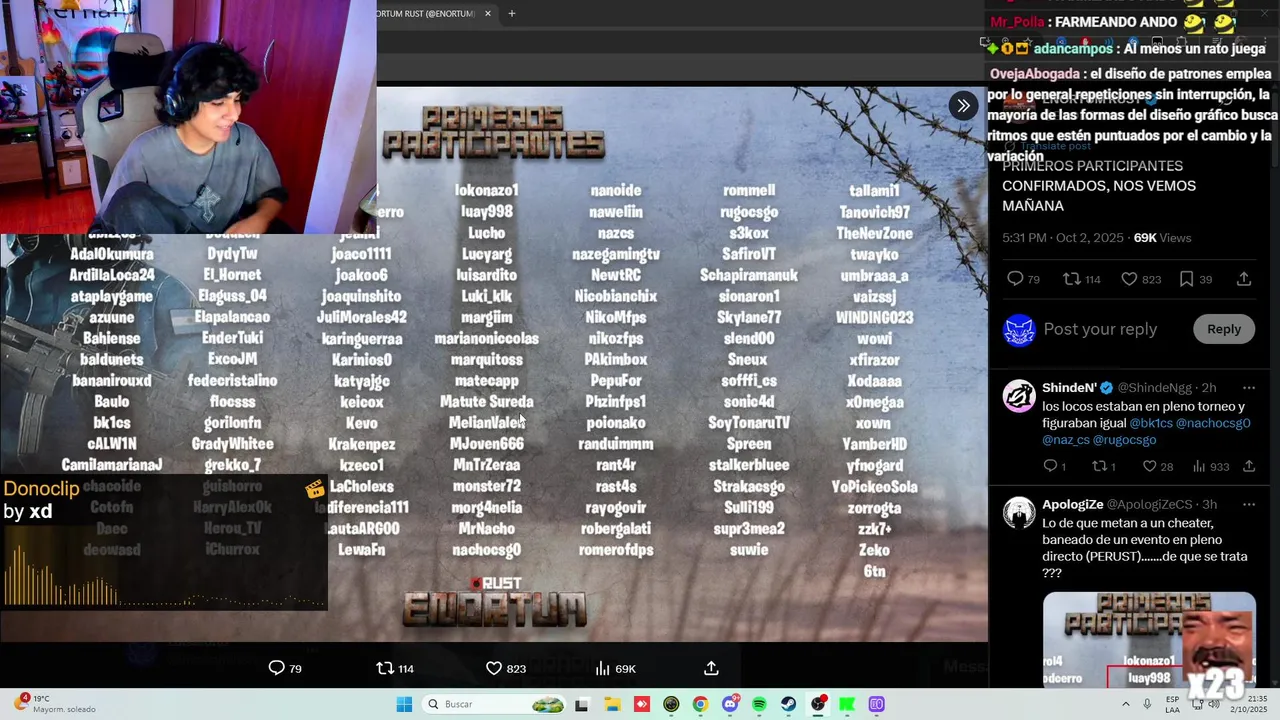This screenshot has height=720, width=1280.
Task: Open the more options menu on ShindeN' reply
Action: (1248, 388)
